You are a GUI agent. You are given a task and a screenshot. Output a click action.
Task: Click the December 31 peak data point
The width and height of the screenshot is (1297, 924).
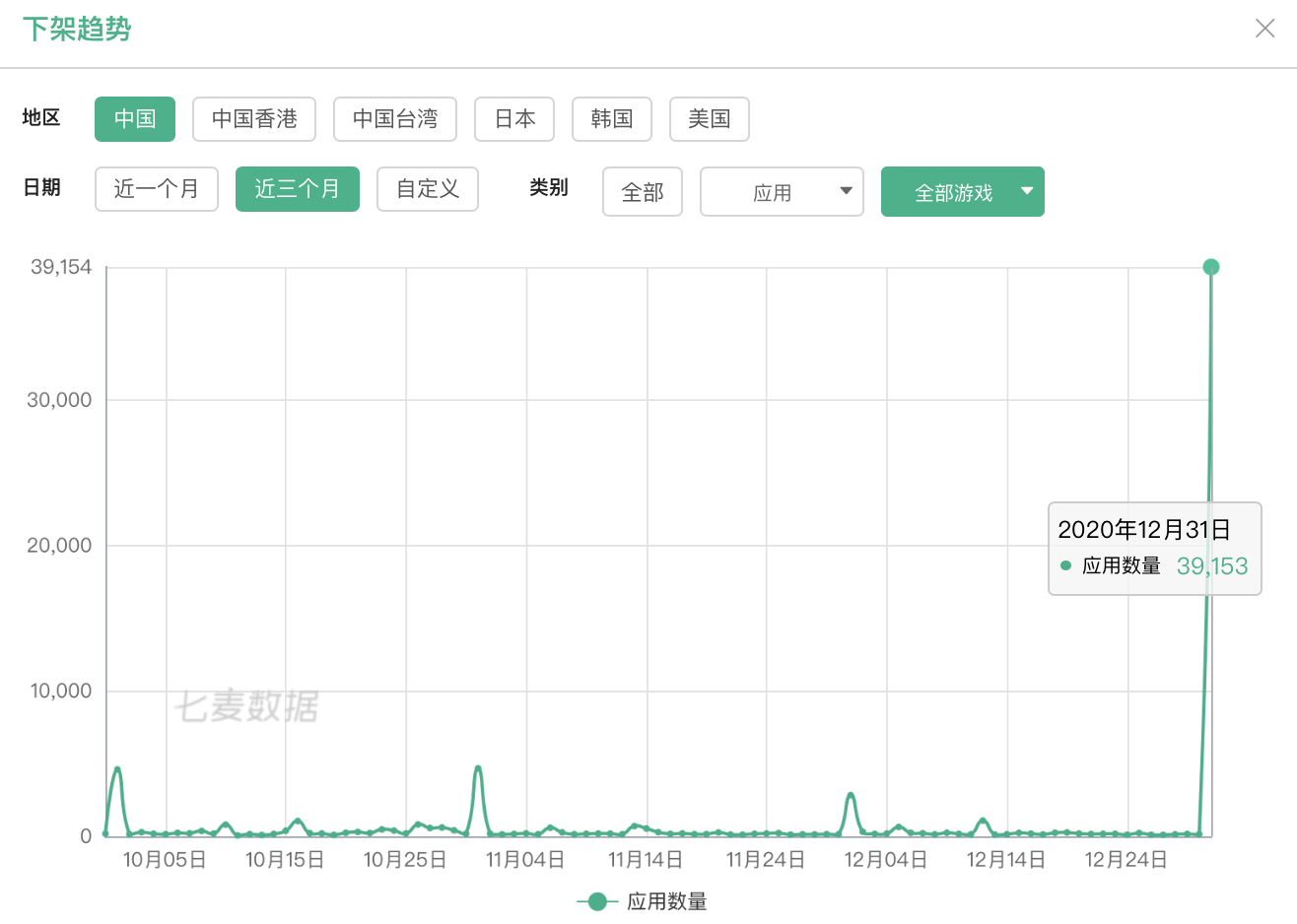(1211, 267)
